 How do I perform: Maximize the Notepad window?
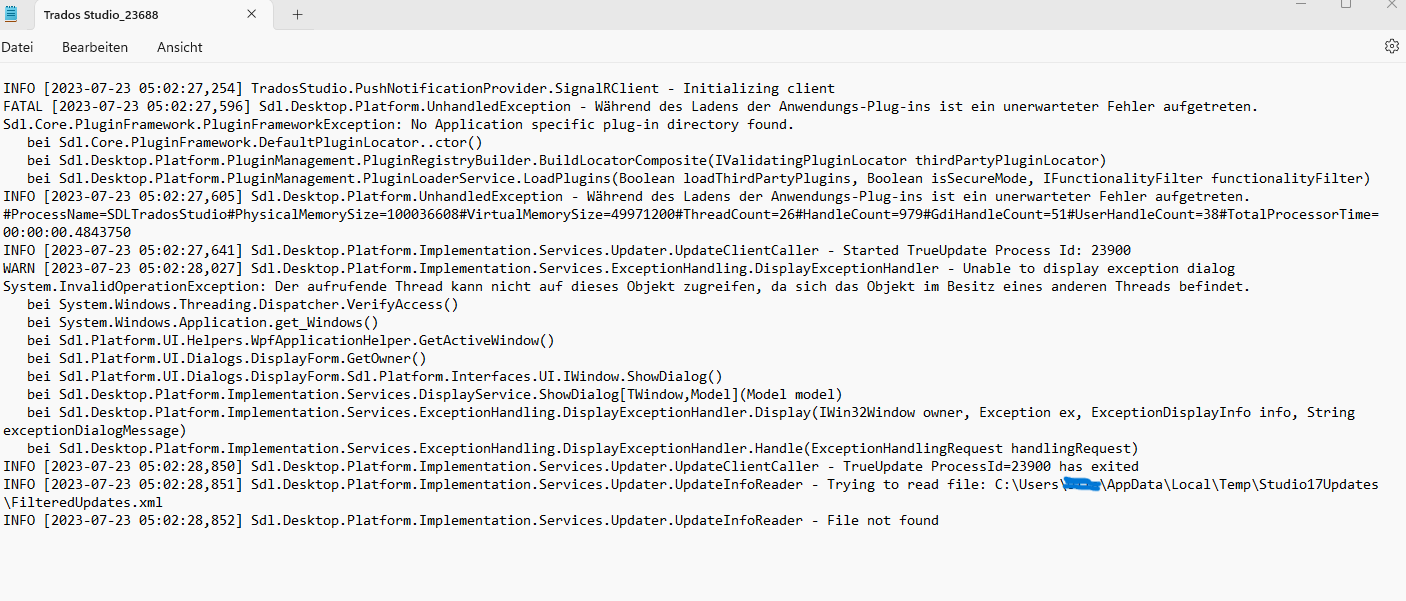click(x=1345, y=7)
